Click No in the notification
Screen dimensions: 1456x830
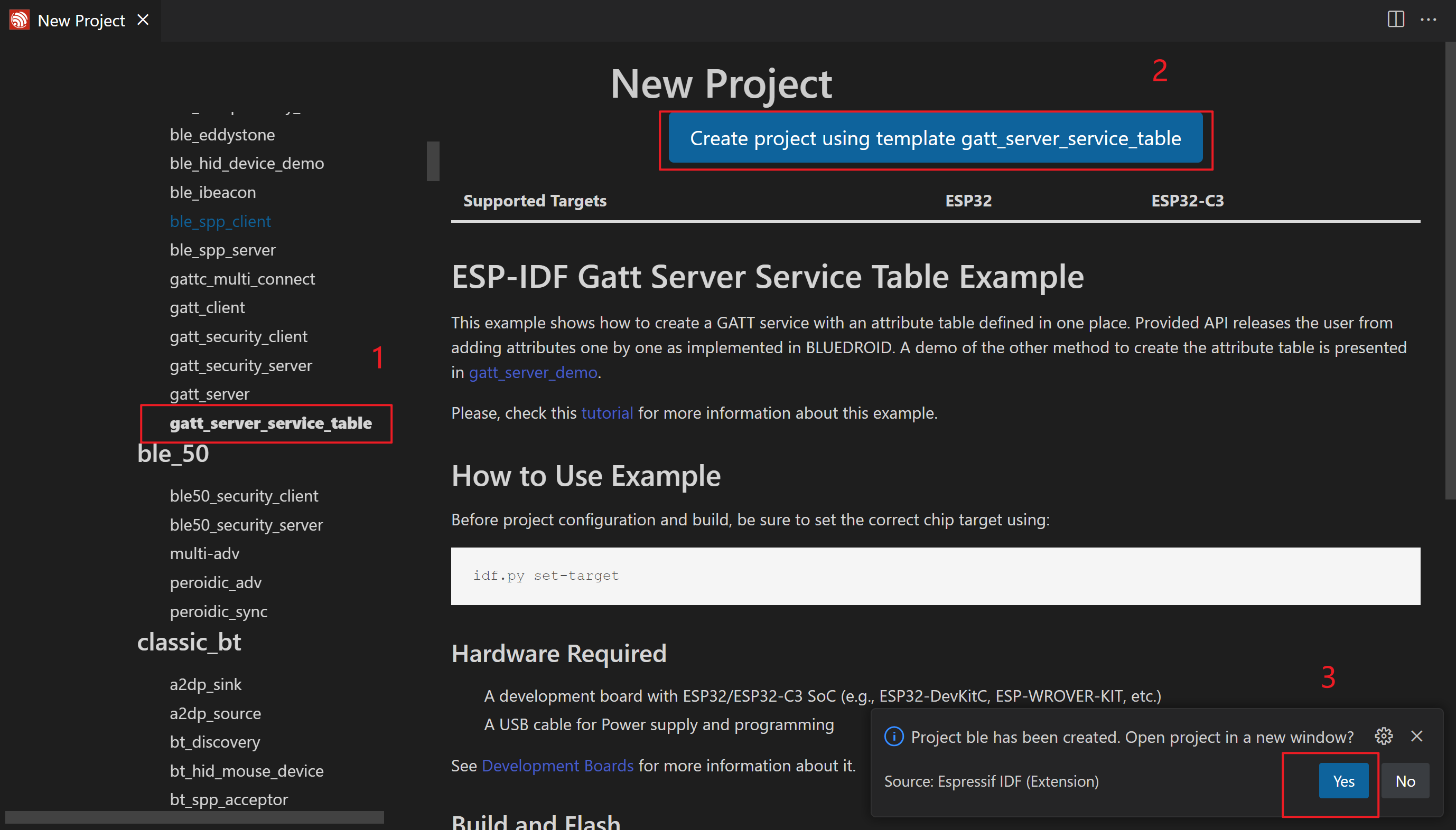coord(1405,781)
